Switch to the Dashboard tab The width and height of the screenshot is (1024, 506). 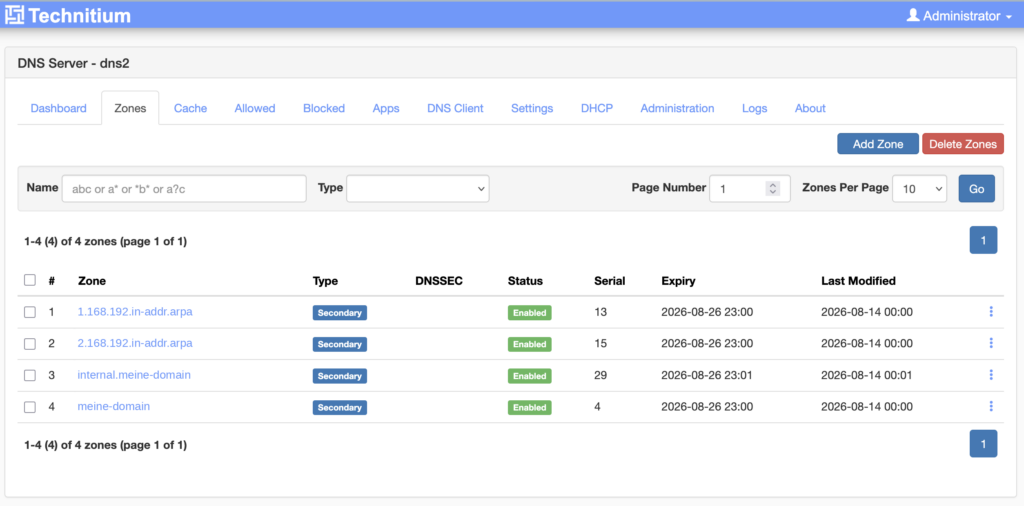coord(59,108)
